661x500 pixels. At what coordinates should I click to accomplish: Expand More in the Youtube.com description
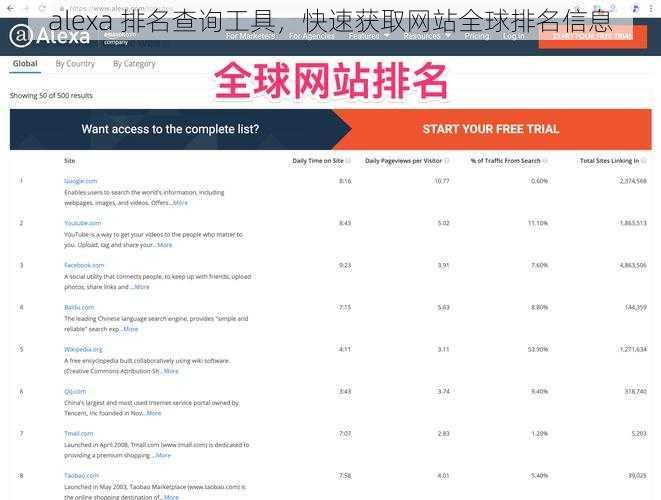164,245
